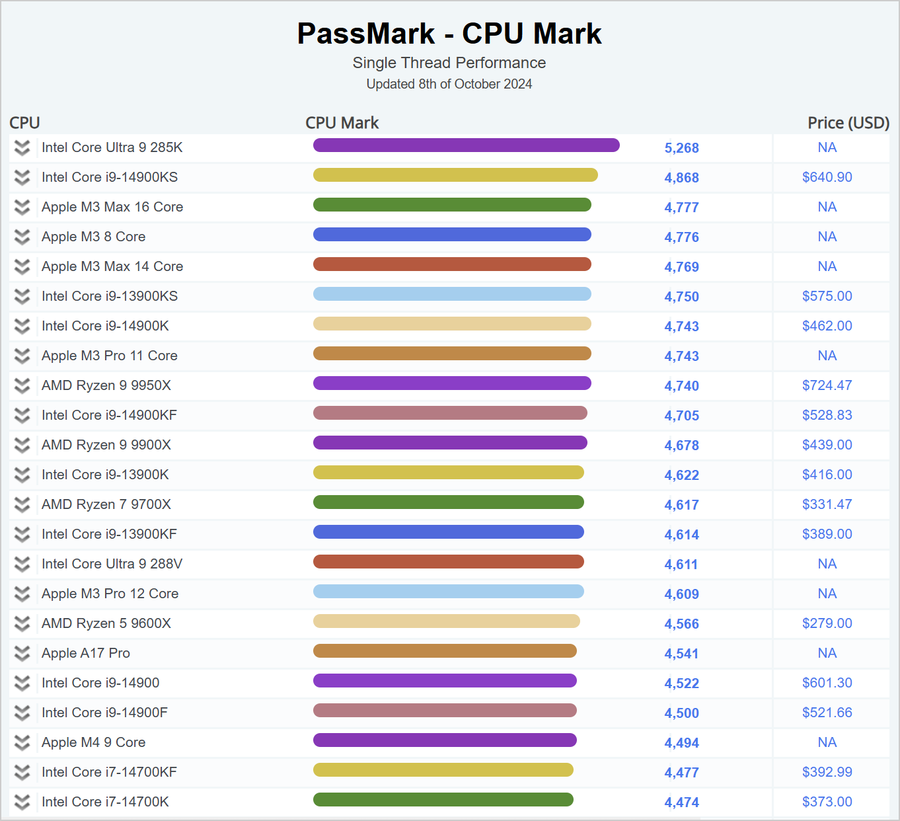The height and width of the screenshot is (821, 900).
Task: Click the $575.00 price for i9-13900KS
Action: point(827,296)
